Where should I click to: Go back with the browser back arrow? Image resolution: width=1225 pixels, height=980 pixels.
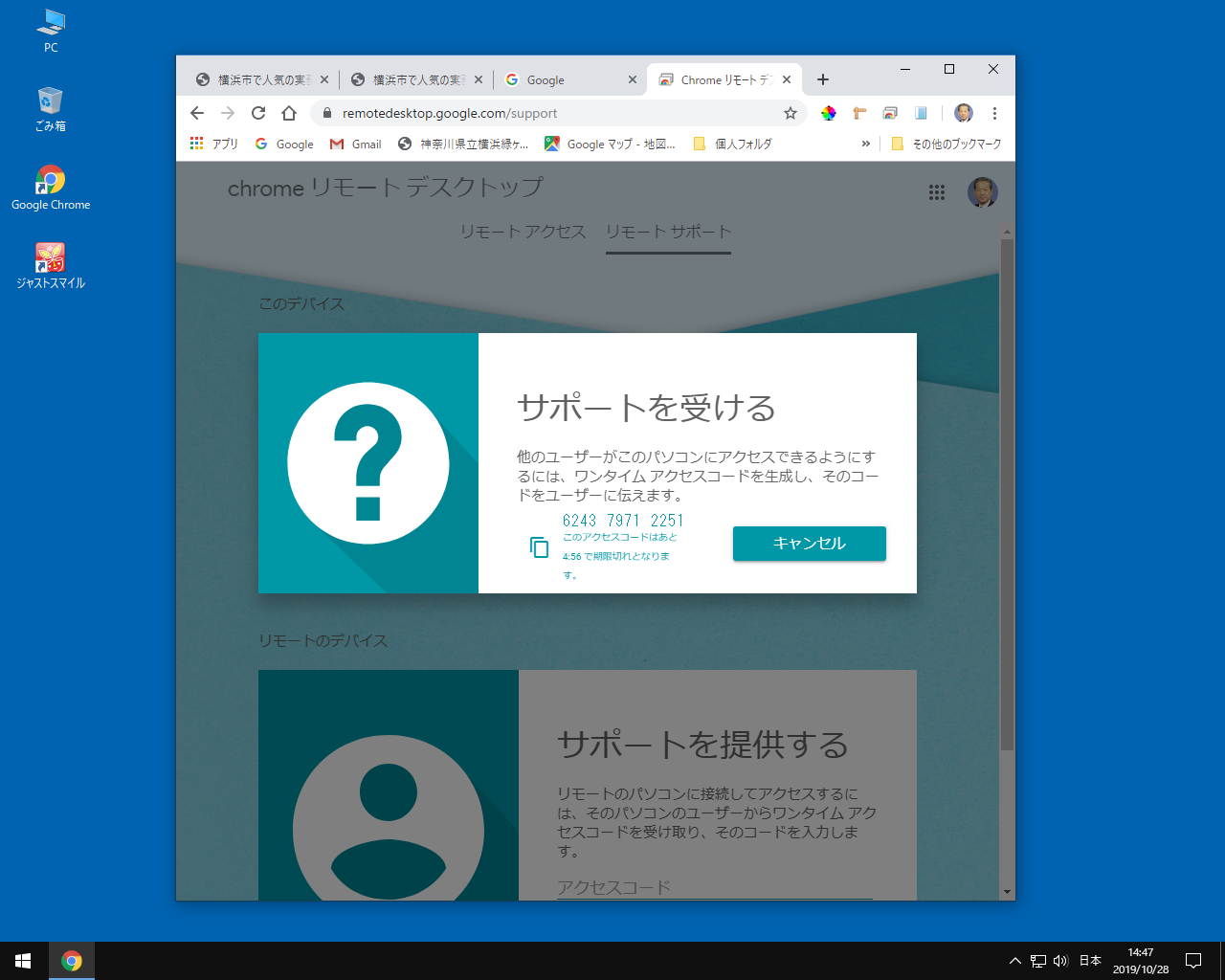(x=197, y=113)
